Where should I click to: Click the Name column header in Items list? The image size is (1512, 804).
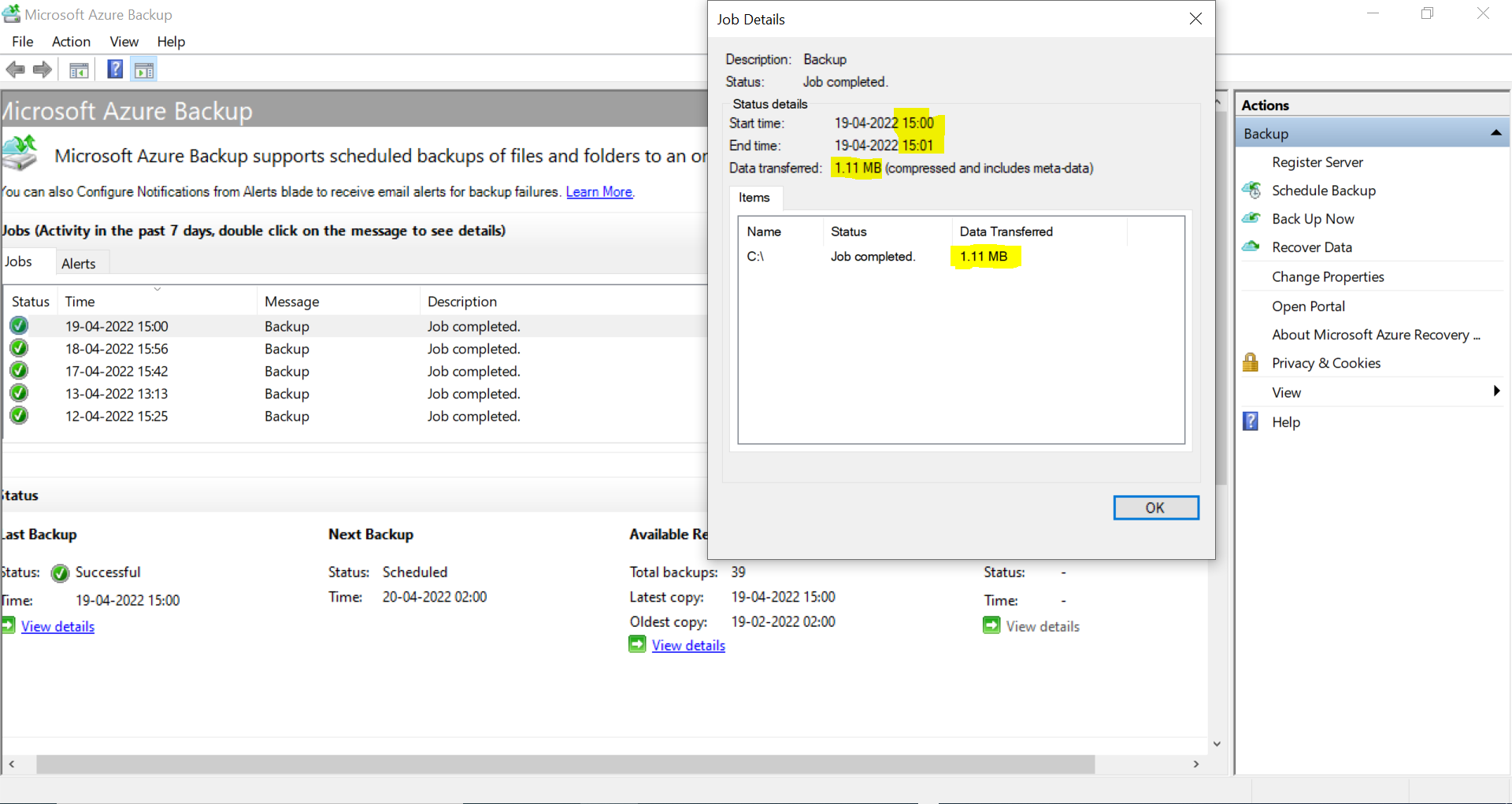780,232
